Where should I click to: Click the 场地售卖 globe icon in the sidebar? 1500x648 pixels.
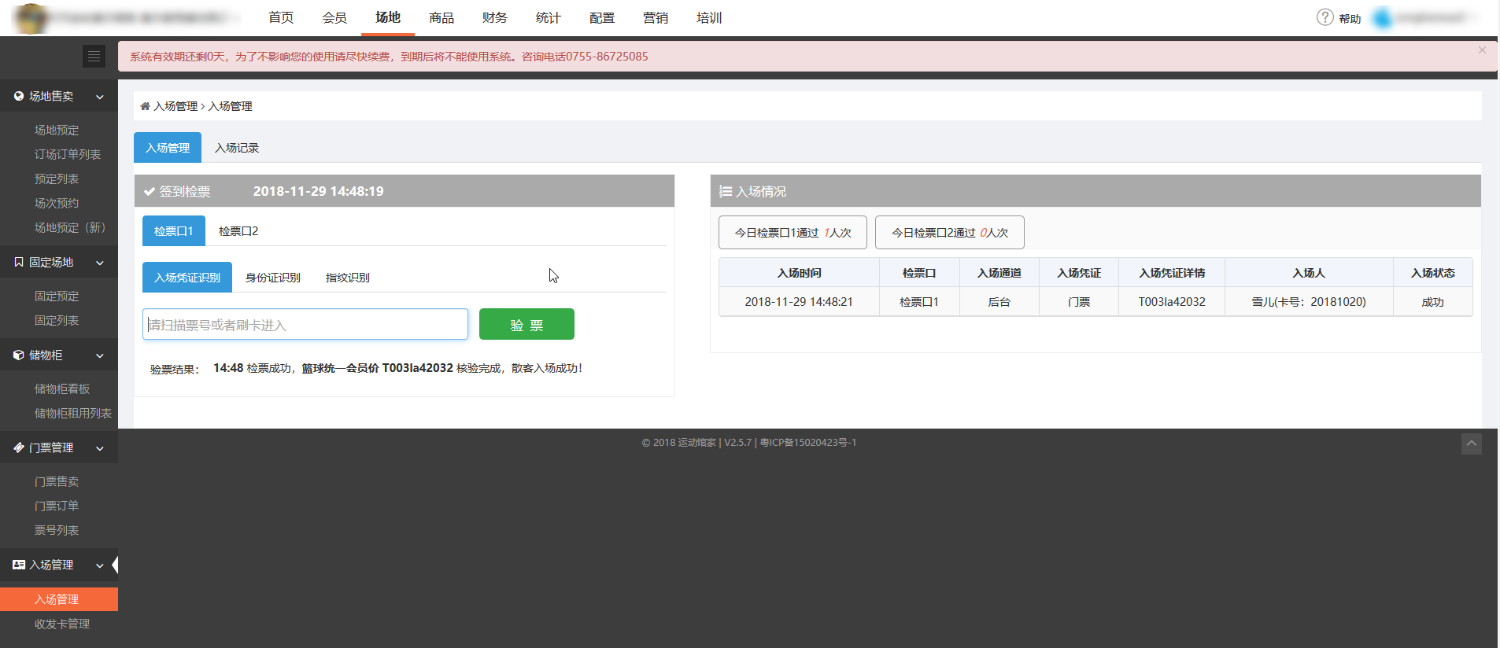(19, 97)
